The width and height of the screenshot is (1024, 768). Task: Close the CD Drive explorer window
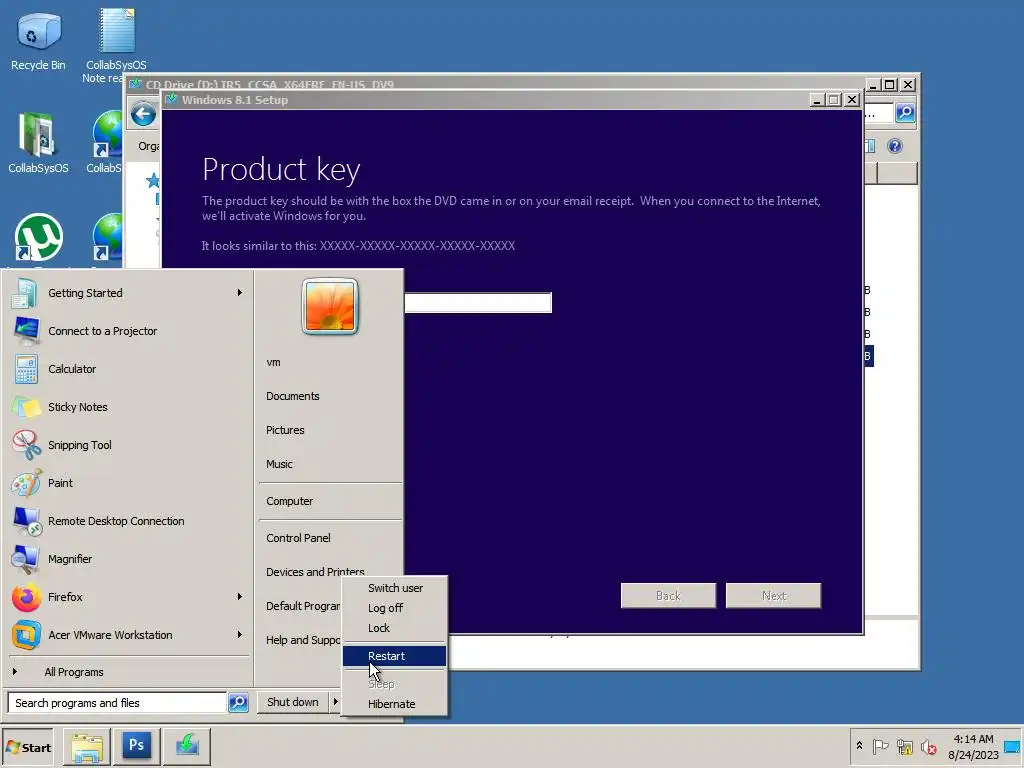point(908,85)
